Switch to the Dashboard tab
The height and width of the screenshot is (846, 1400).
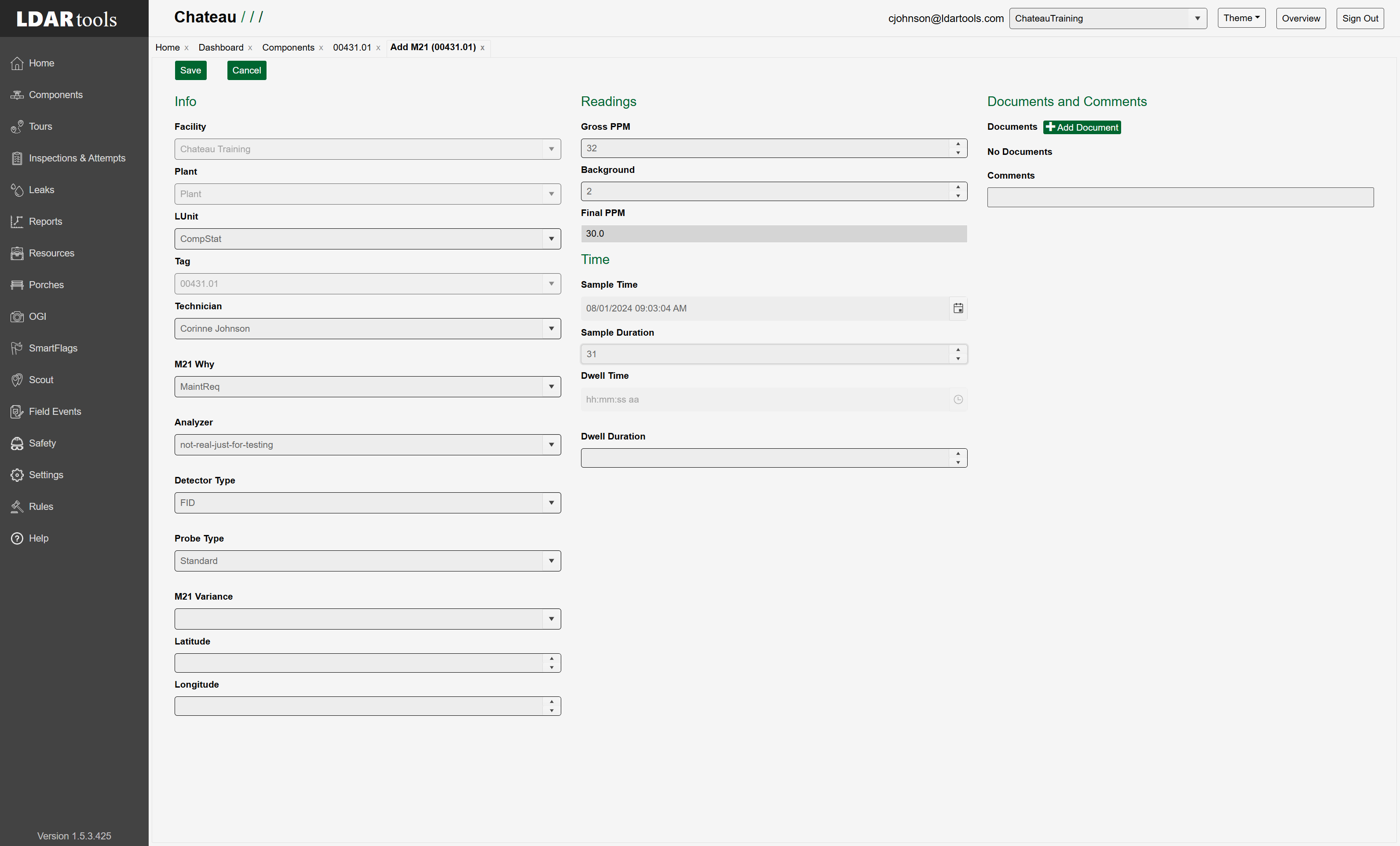[x=221, y=47]
